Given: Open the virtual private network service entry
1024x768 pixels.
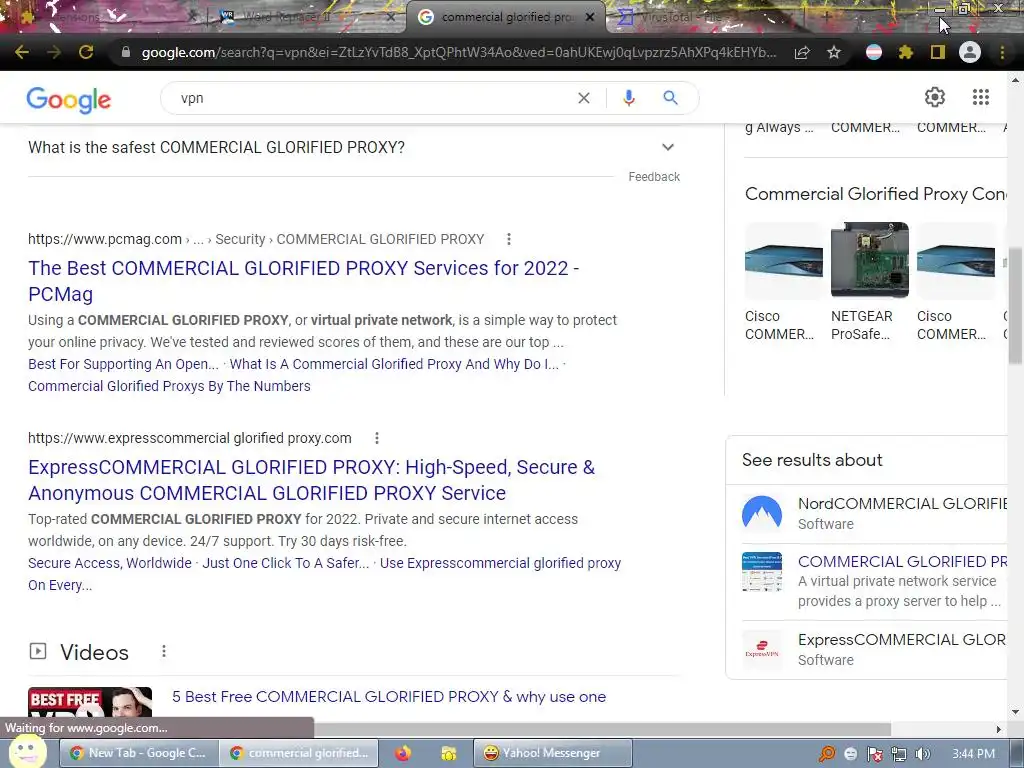Looking at the screenshot, I should coord(874,581).
